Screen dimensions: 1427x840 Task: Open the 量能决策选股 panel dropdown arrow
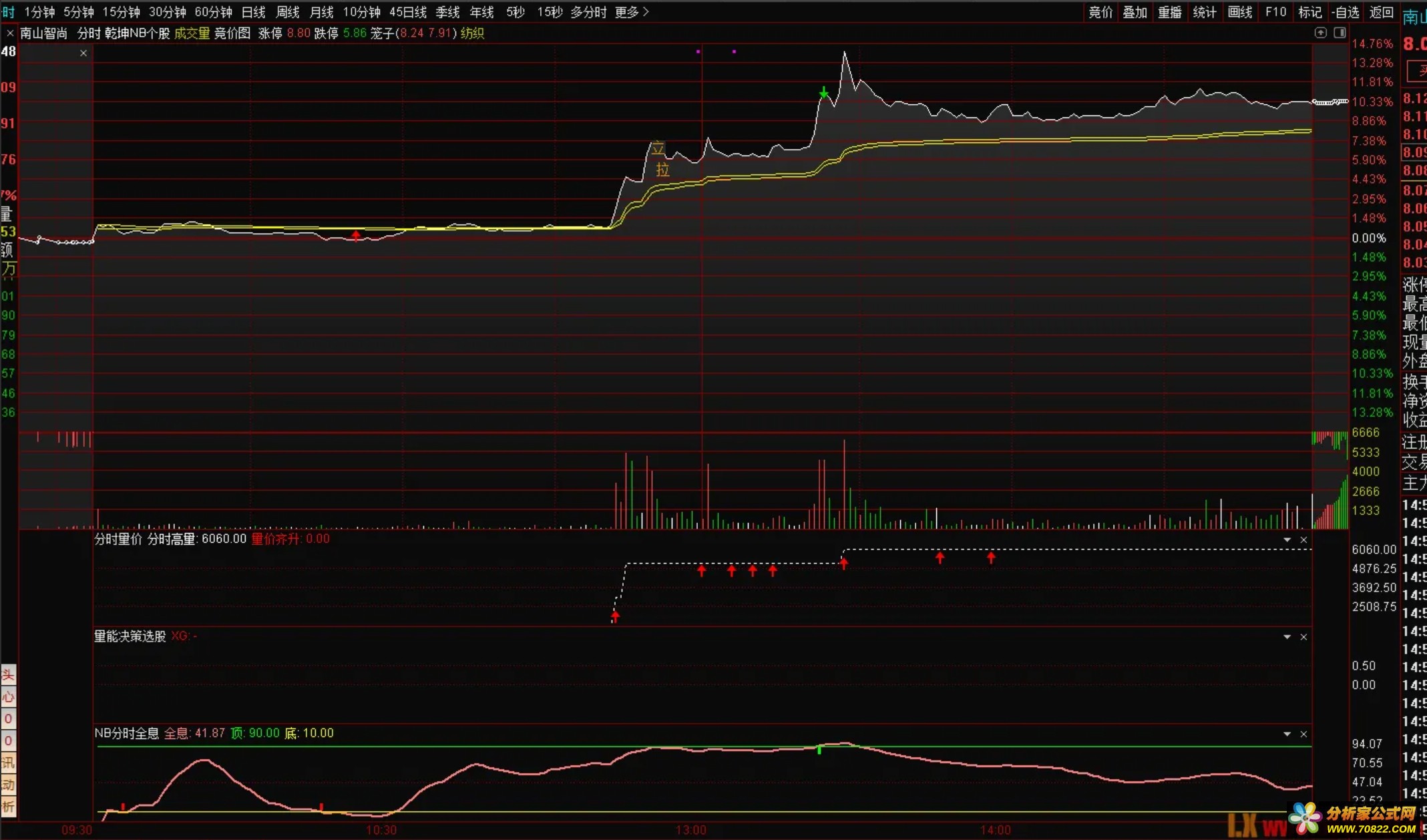(x=1287, y=637)
